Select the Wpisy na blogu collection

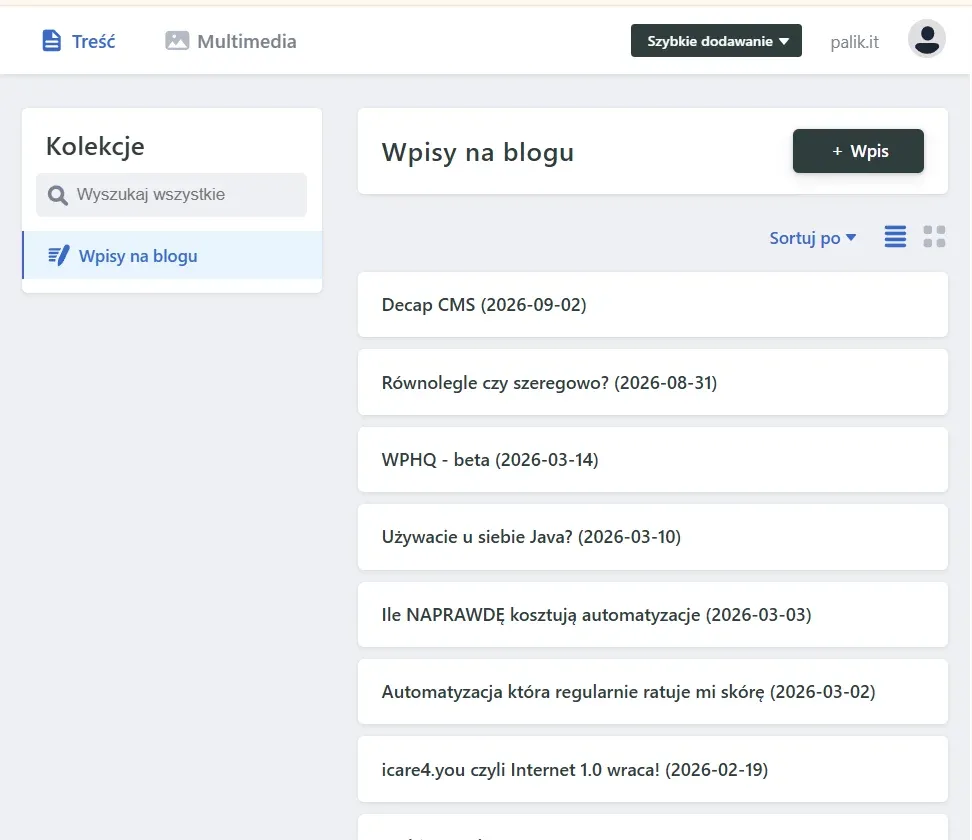click(x=172, y=255)
